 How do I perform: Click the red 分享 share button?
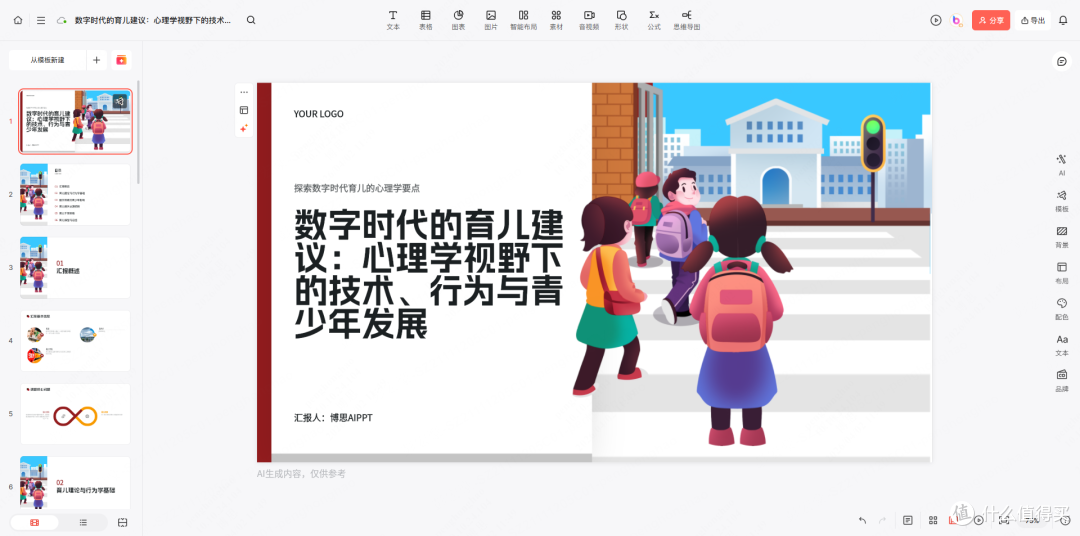point(991,21)
